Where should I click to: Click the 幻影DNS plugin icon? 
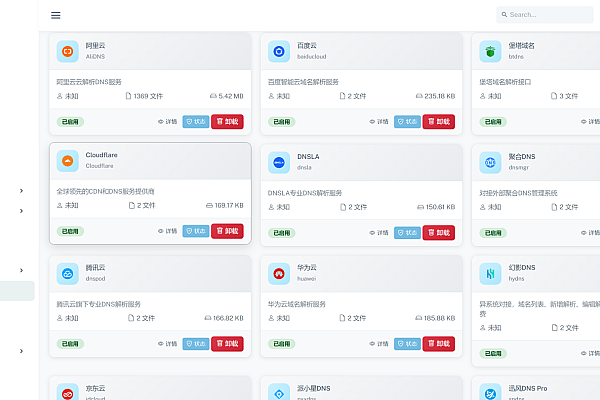[490, 274]
